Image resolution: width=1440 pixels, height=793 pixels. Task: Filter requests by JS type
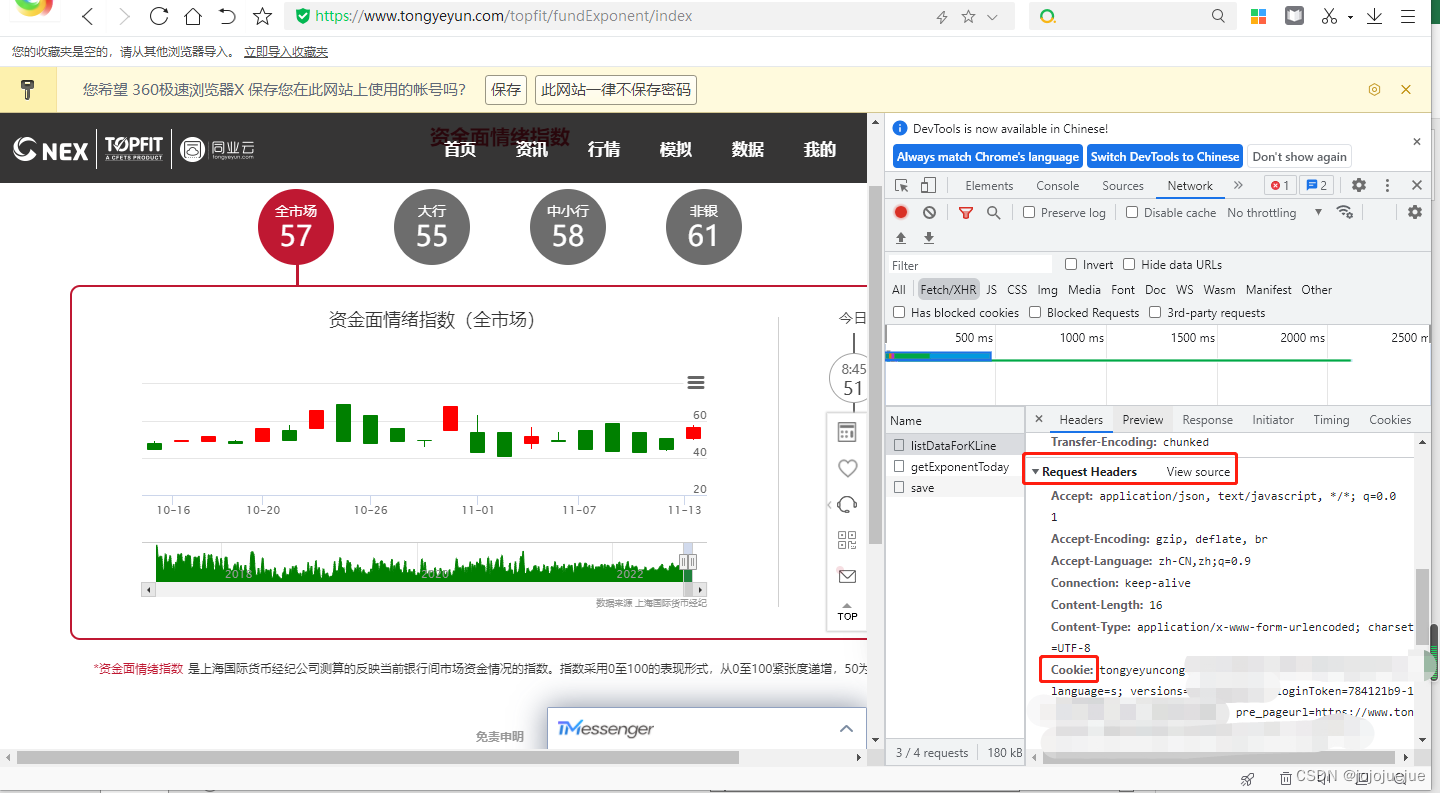991,289
